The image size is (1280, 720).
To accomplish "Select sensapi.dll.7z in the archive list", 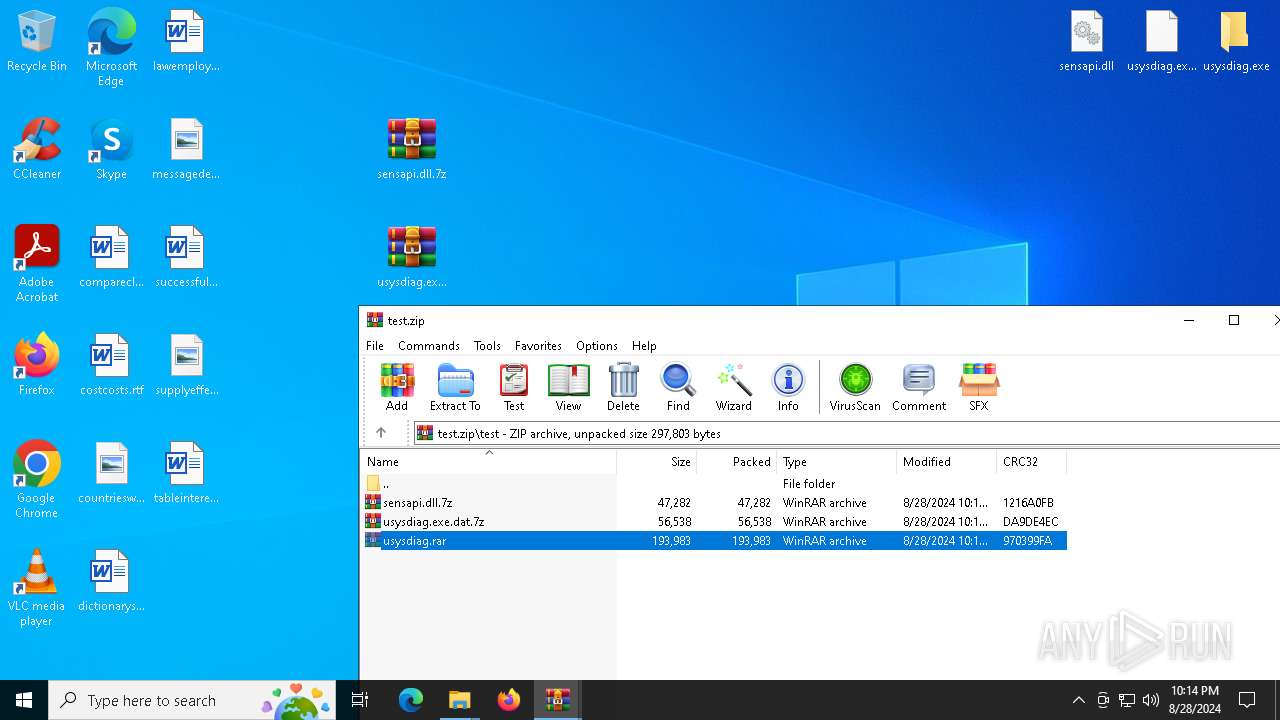I will pyautogui.click(x=714, y=502).
